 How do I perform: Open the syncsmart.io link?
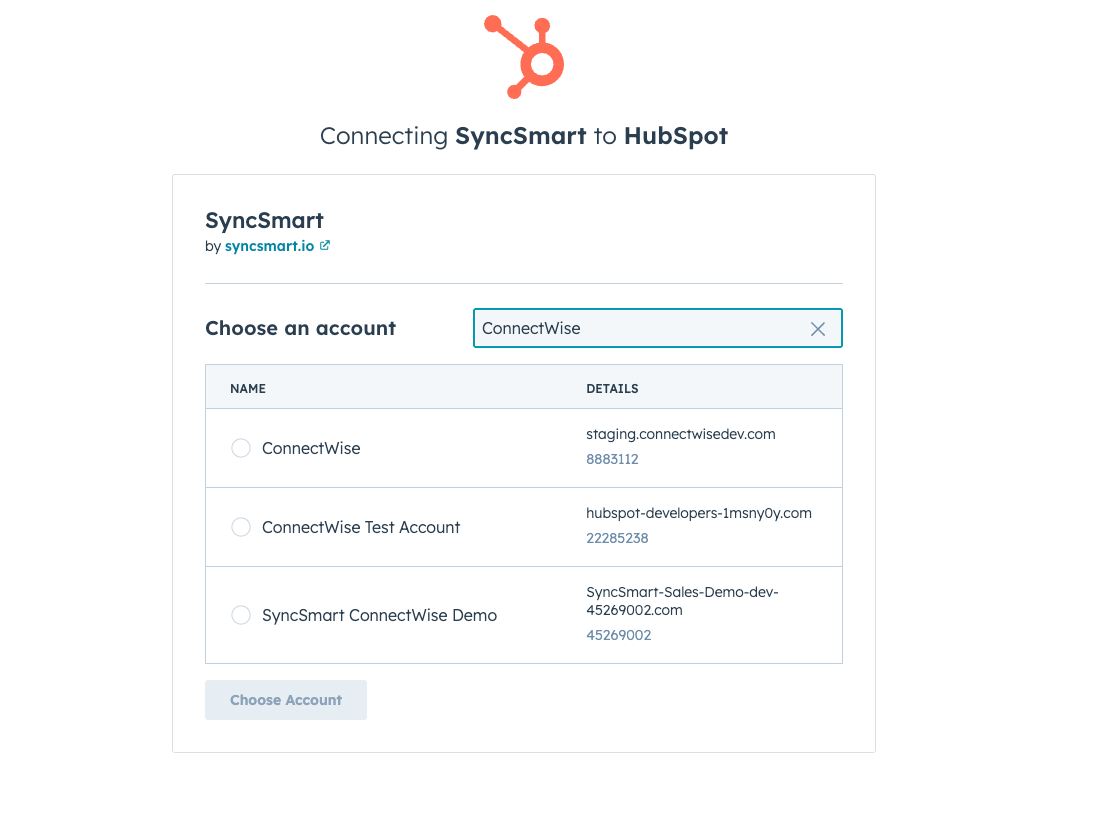(269, 246)
